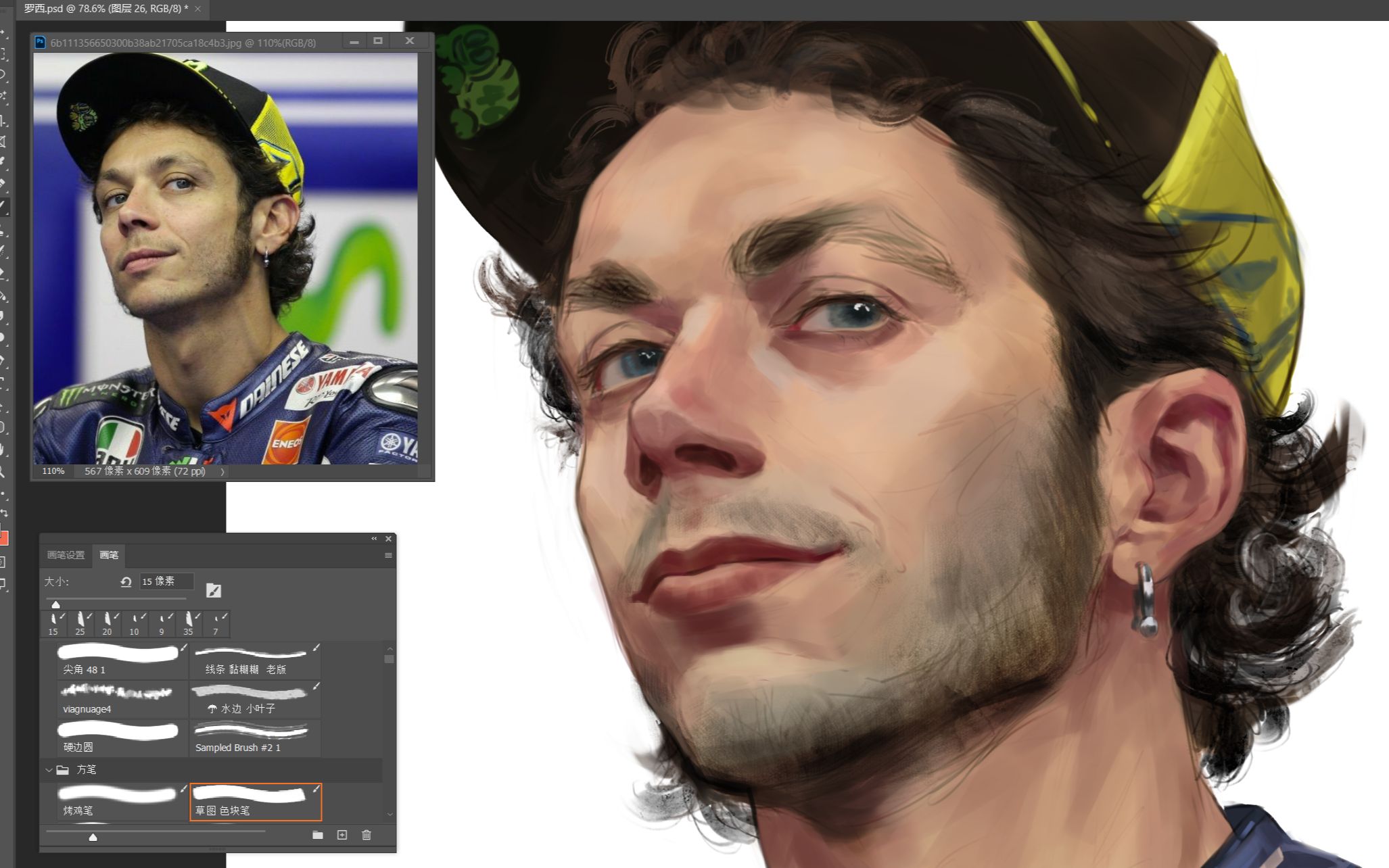
Task: Collapse the 方笔 brush folder
Action: coord(49,769)
